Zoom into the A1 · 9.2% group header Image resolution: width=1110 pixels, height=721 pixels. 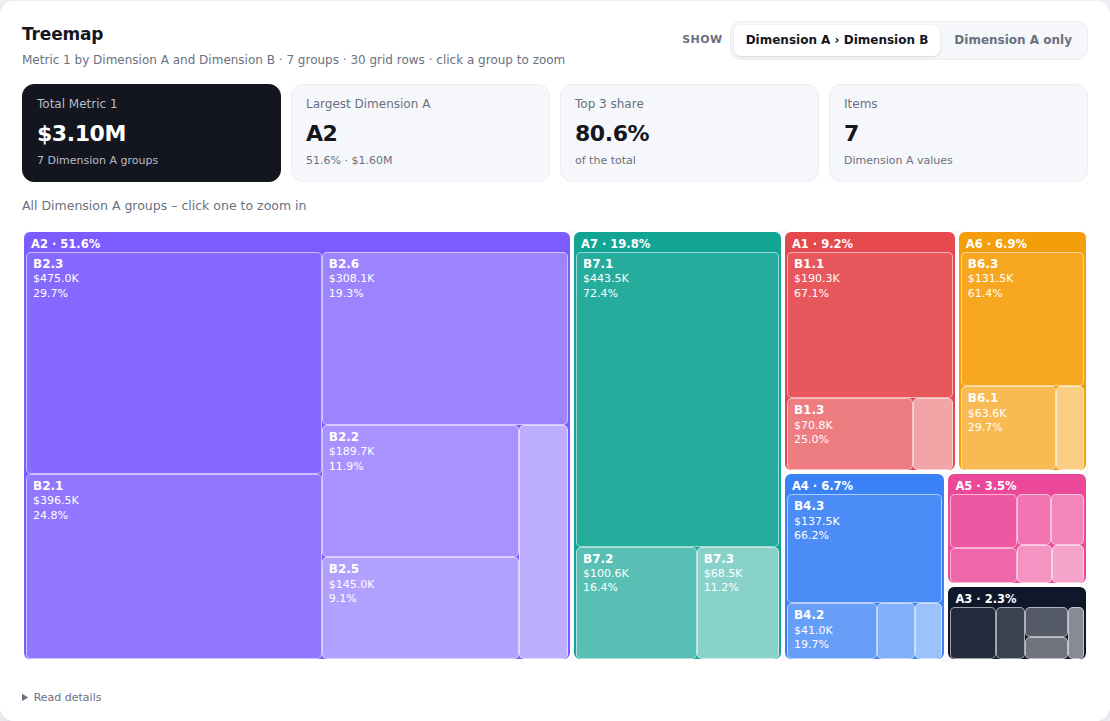(870, 243)
